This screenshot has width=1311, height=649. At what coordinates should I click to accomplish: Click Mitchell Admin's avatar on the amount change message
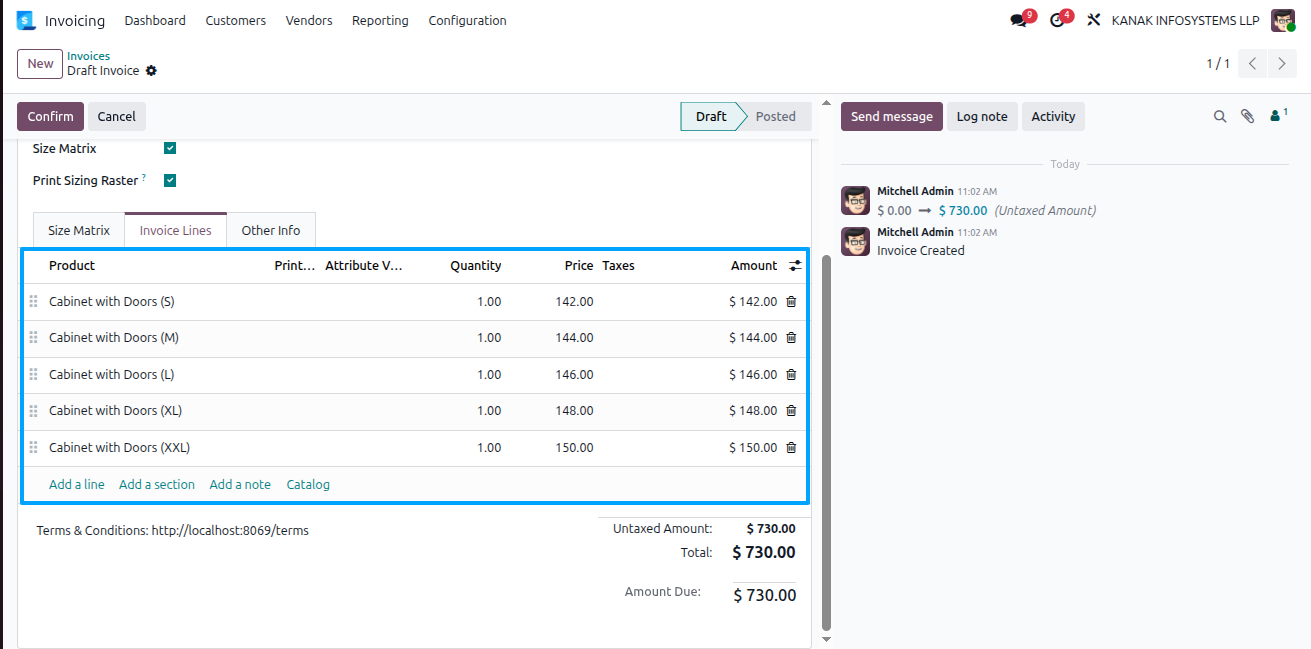(855, 200)
